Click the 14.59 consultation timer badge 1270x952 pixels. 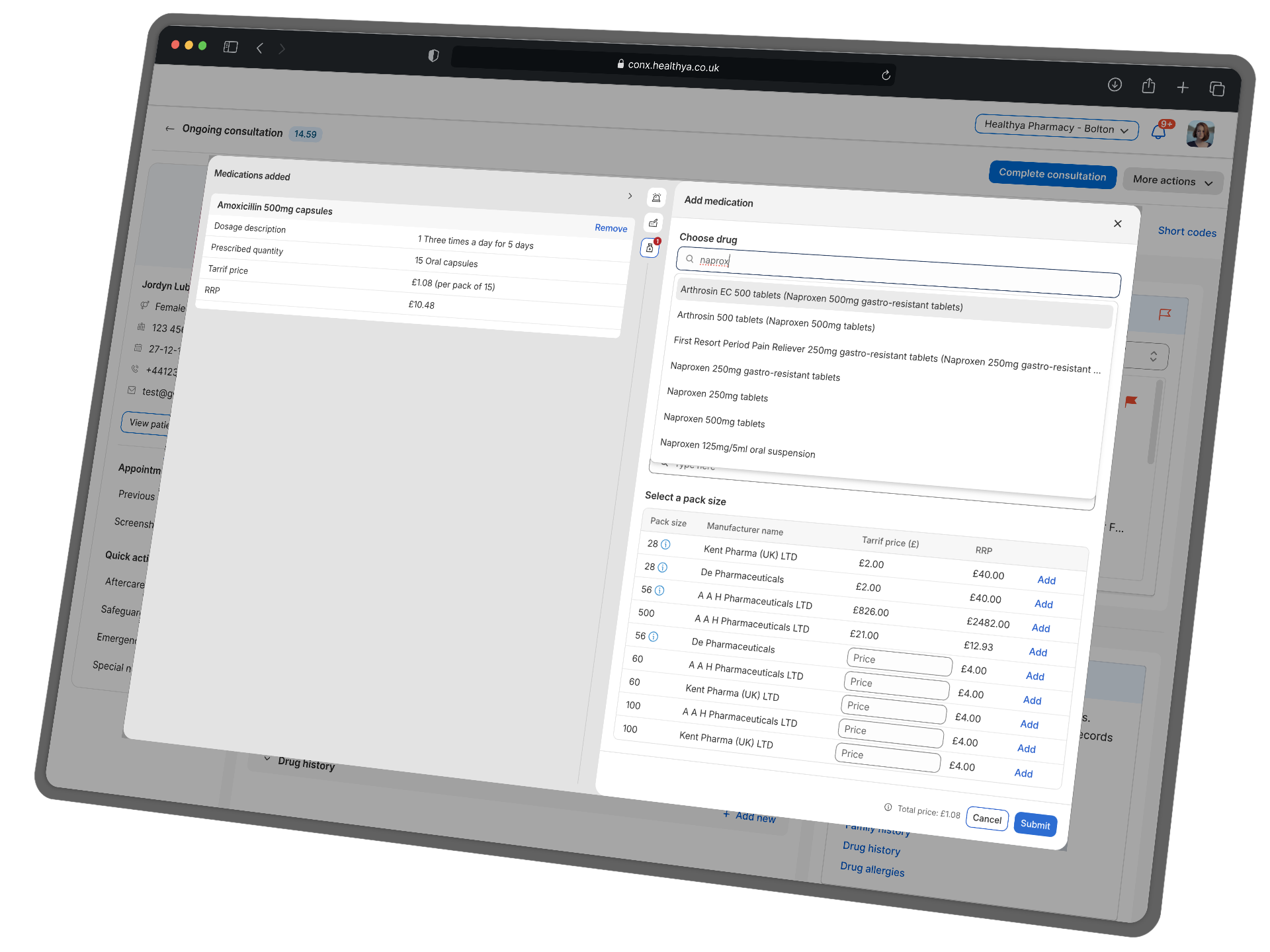pyautogui.click(x=305, y=134)
